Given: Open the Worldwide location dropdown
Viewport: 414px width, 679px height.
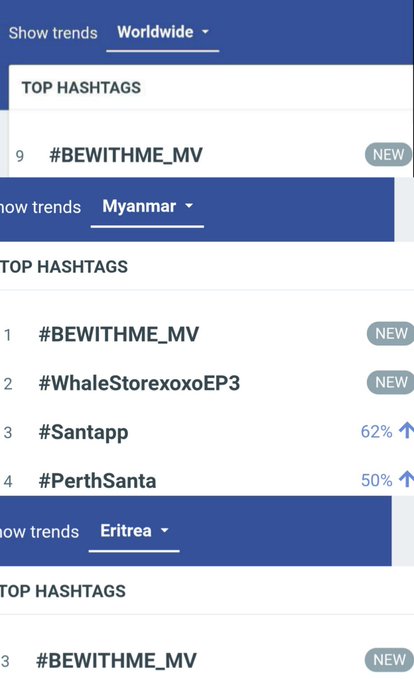Looking at the screenshot, I should click(162, 33).
